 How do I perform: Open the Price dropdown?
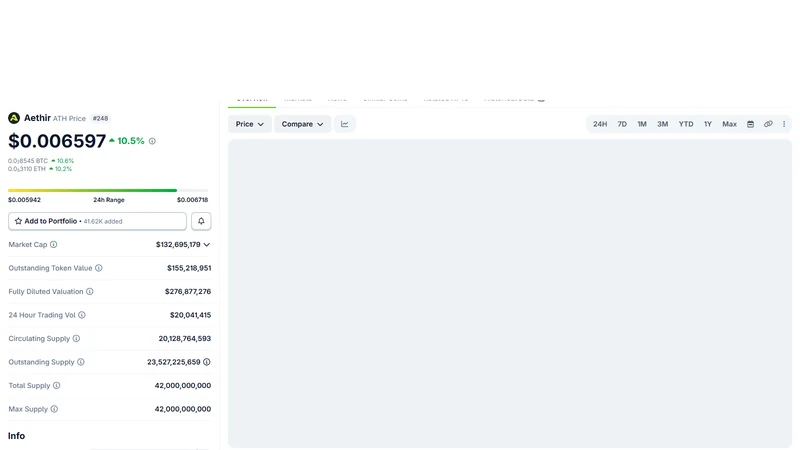click(x=249, y=124)
